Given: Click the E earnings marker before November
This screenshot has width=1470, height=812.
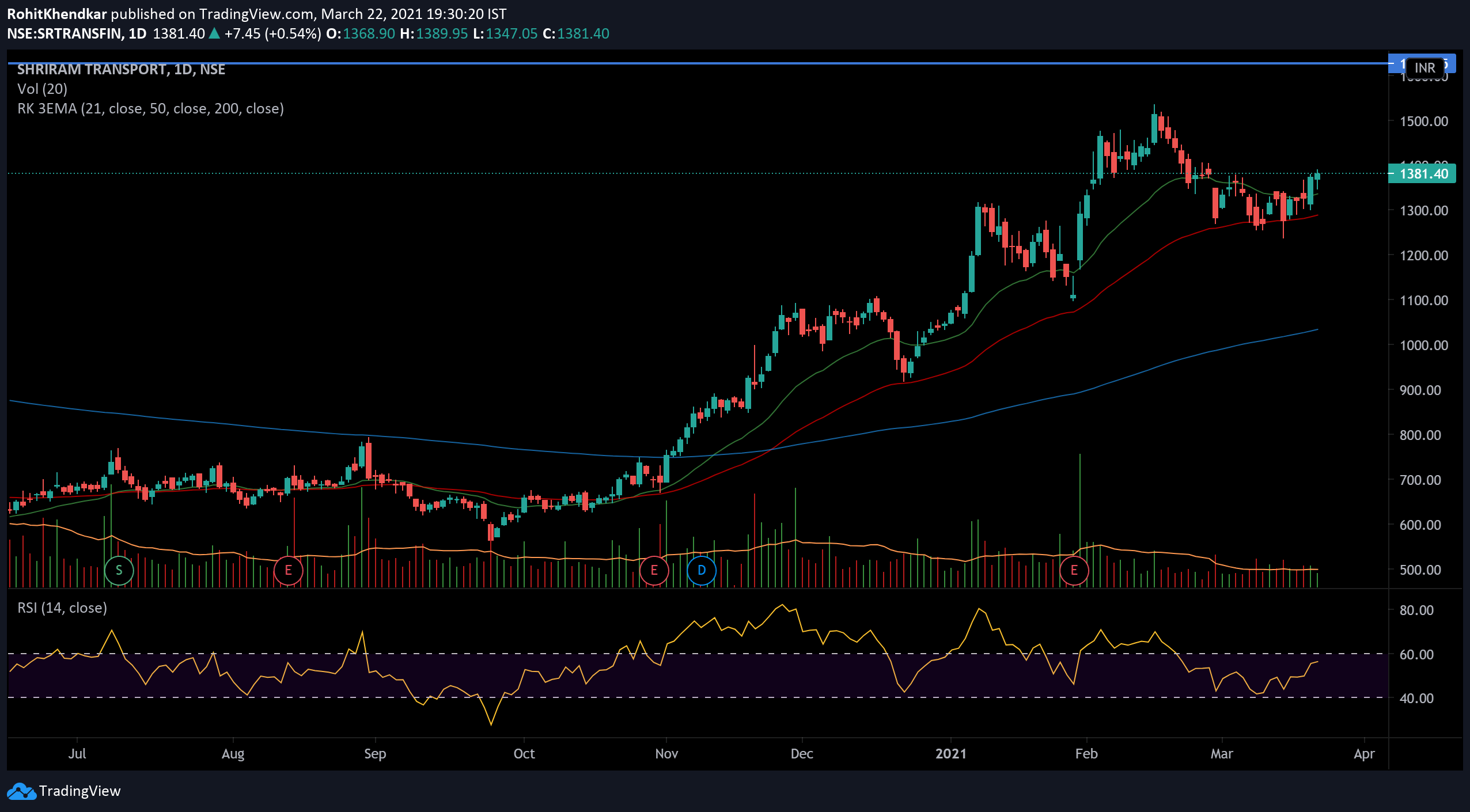Looking at the screenshot, I should click(x=654, y=570).
